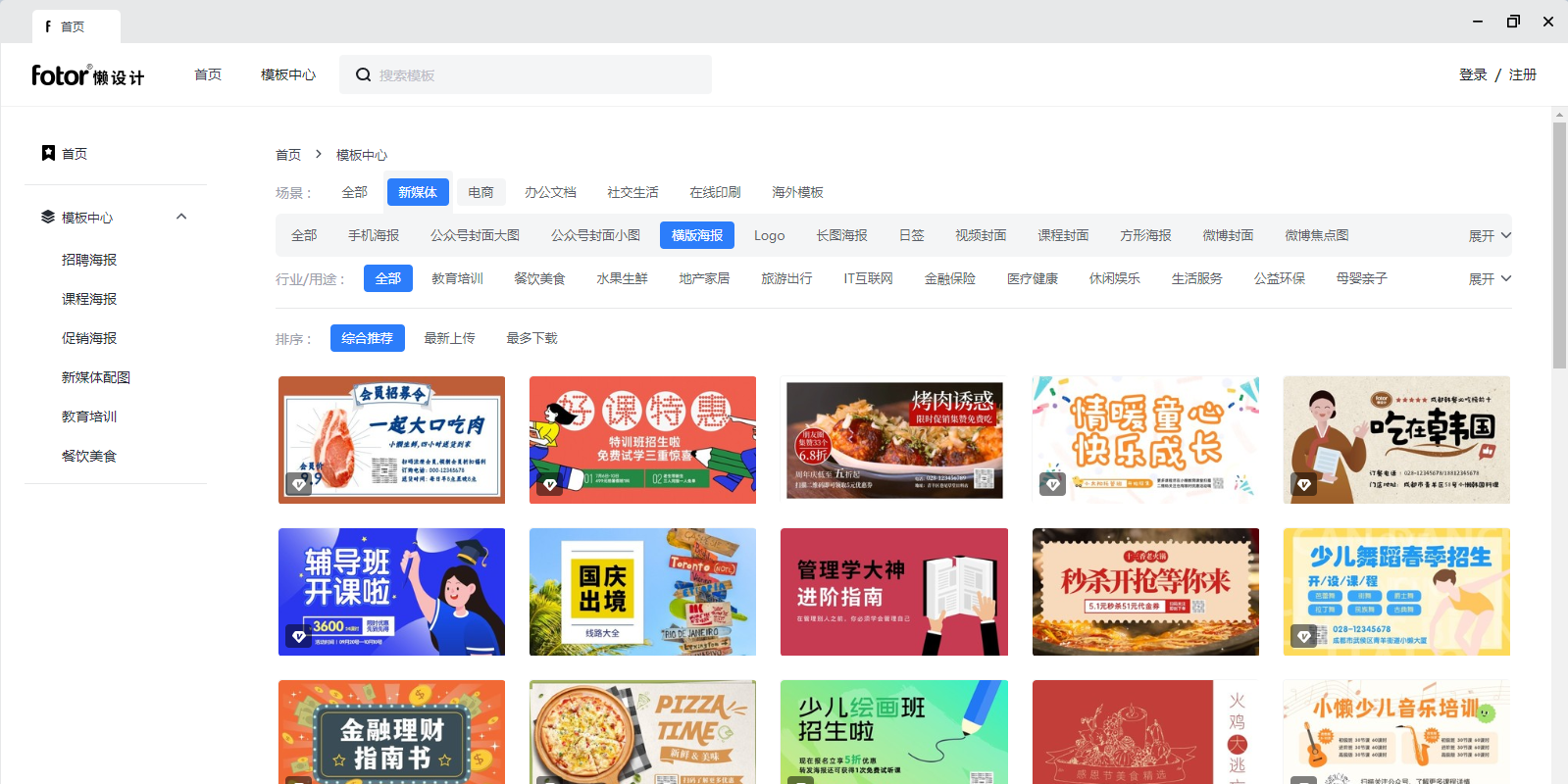Click the bookmark icon beside sidebar 首页
Screen dimensions: 1568x784
click(x=48, y=153)
